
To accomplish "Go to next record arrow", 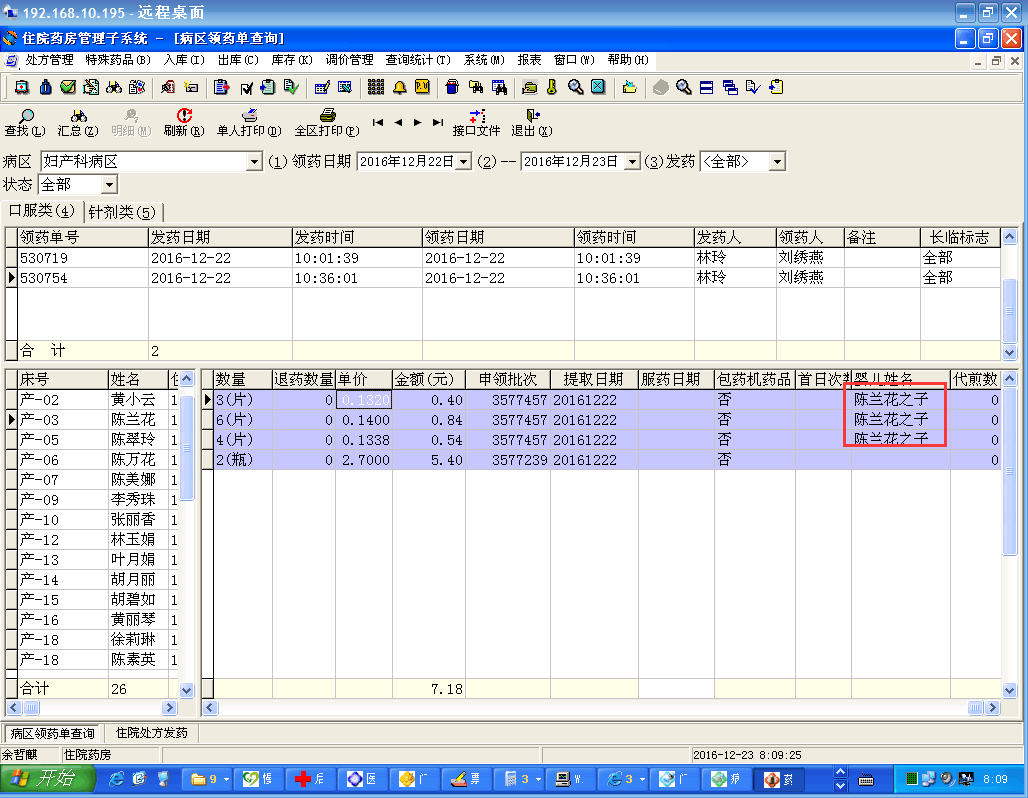I will [418, 123].
